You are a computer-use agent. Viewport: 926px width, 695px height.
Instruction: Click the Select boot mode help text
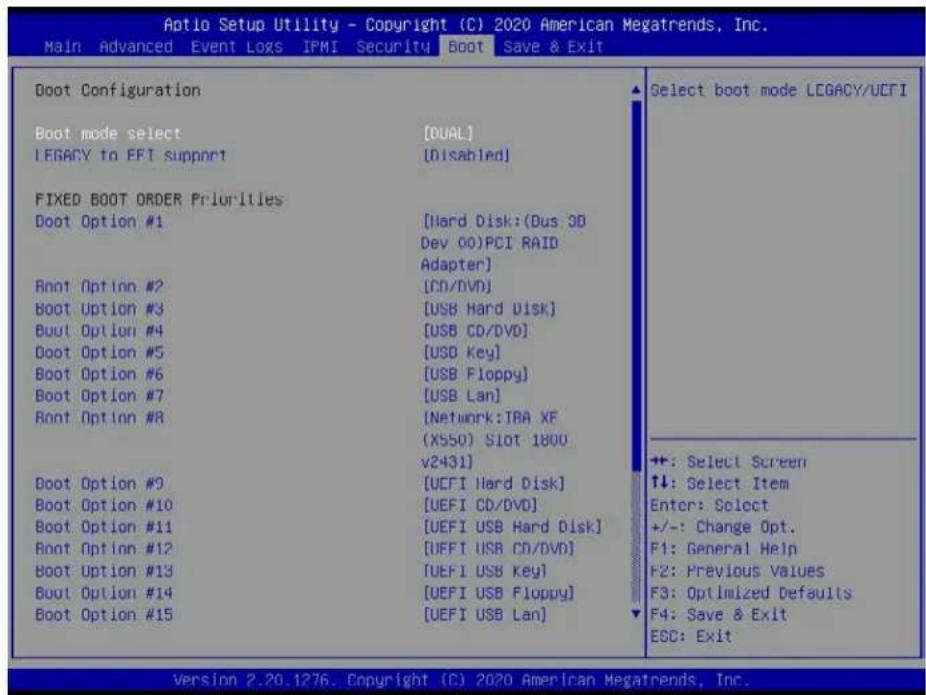click(778, 90)
